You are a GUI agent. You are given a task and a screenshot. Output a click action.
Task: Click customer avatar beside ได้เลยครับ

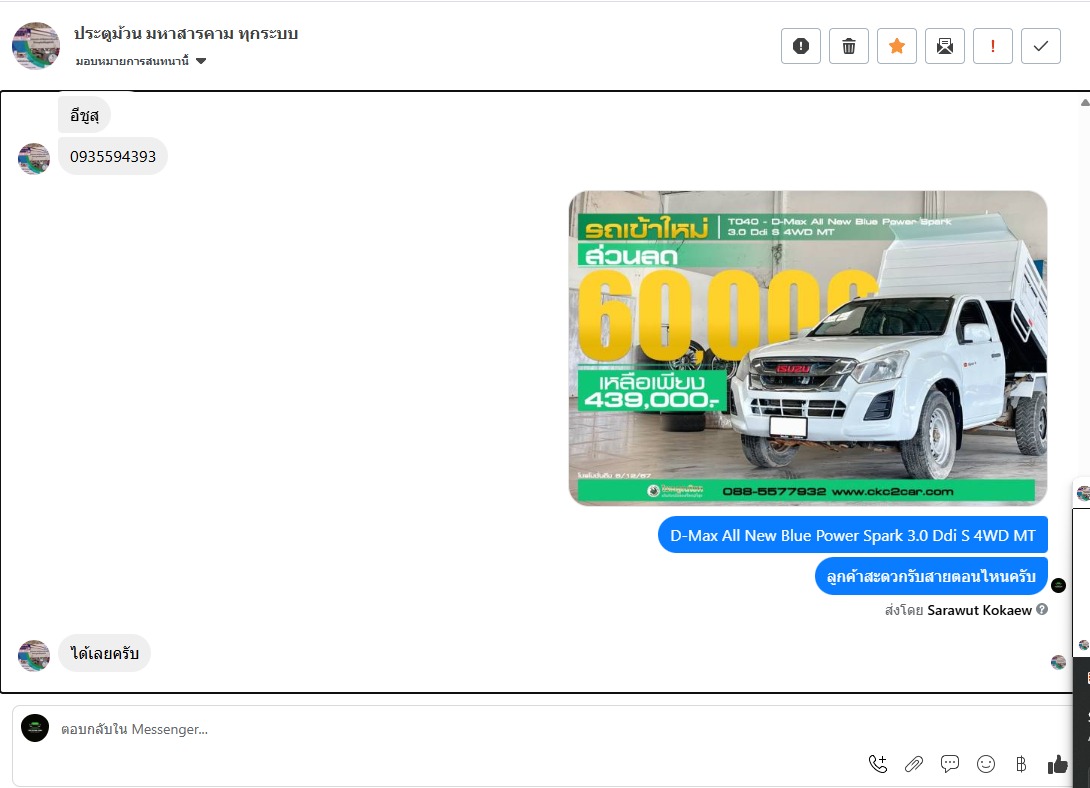coord(34,656)
